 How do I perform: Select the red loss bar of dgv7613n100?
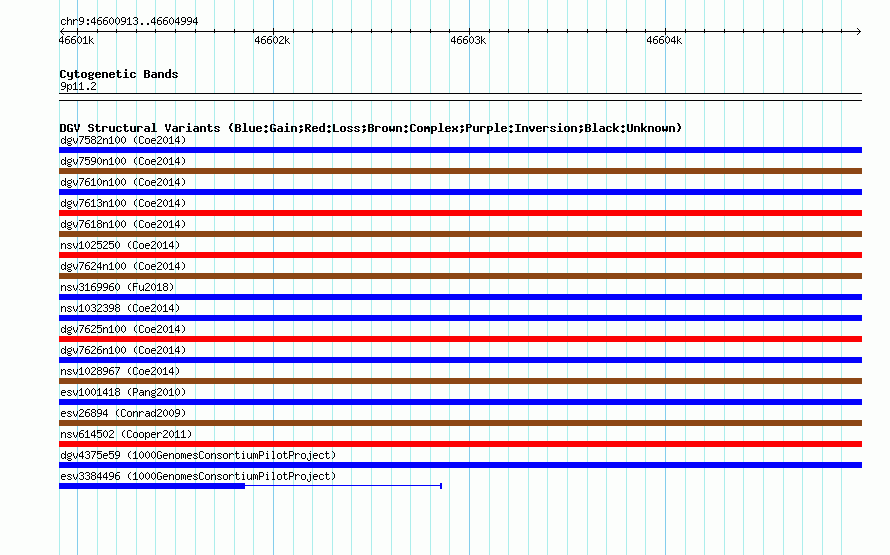coord(460,213)
